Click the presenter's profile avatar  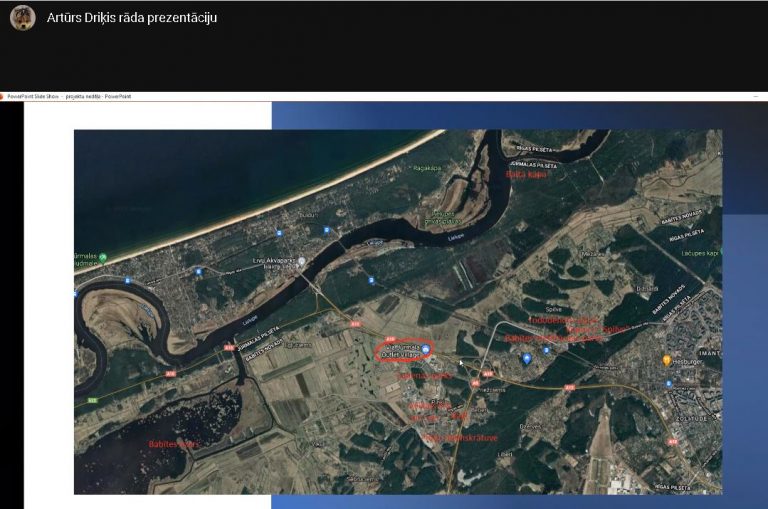pos(23,18)
